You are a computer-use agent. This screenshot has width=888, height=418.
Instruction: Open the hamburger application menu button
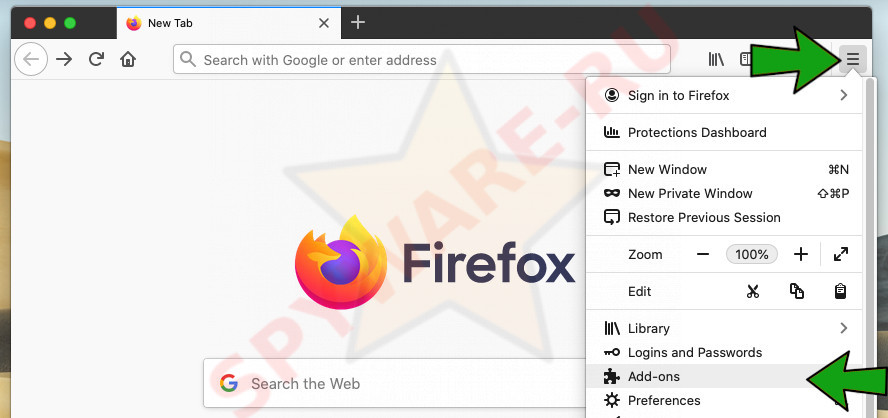(x=853, y=59)
